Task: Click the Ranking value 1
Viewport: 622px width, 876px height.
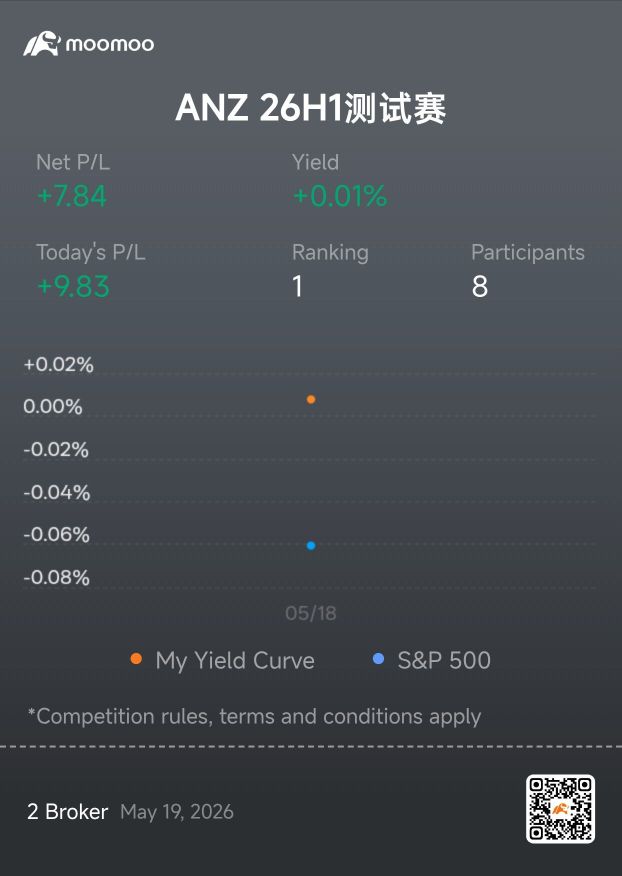Action: coord(298,287)
